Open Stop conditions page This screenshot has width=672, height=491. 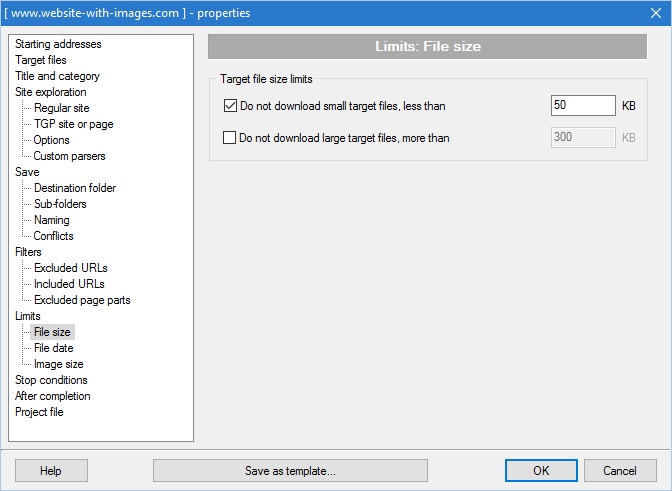point(51,380)
